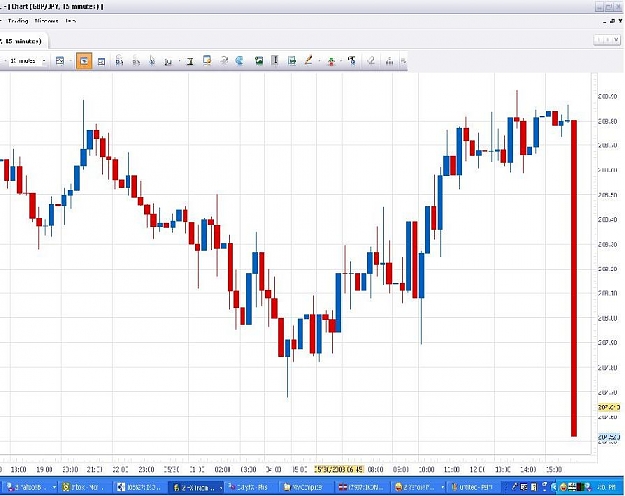Expand the dropdown beside green-red arrows icon

(341, 61)
